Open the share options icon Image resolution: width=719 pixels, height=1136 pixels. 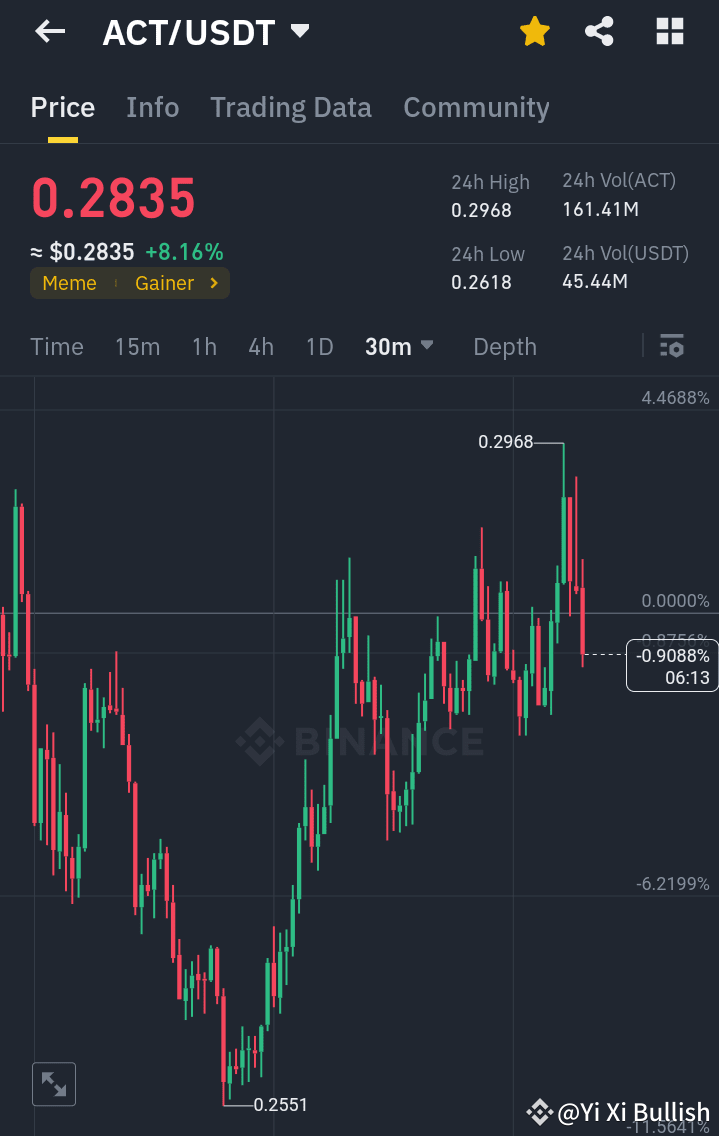[599, 31]
